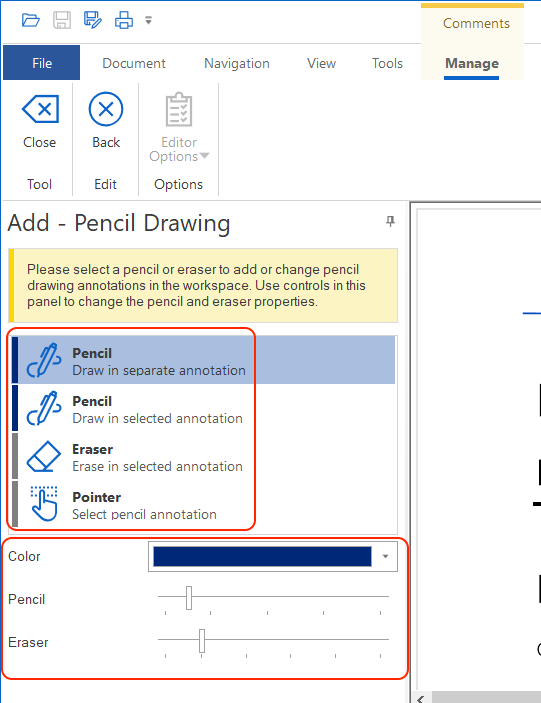541x703 pixels.
Task: Switch to the Document tab
Action: tap(134, 63)
